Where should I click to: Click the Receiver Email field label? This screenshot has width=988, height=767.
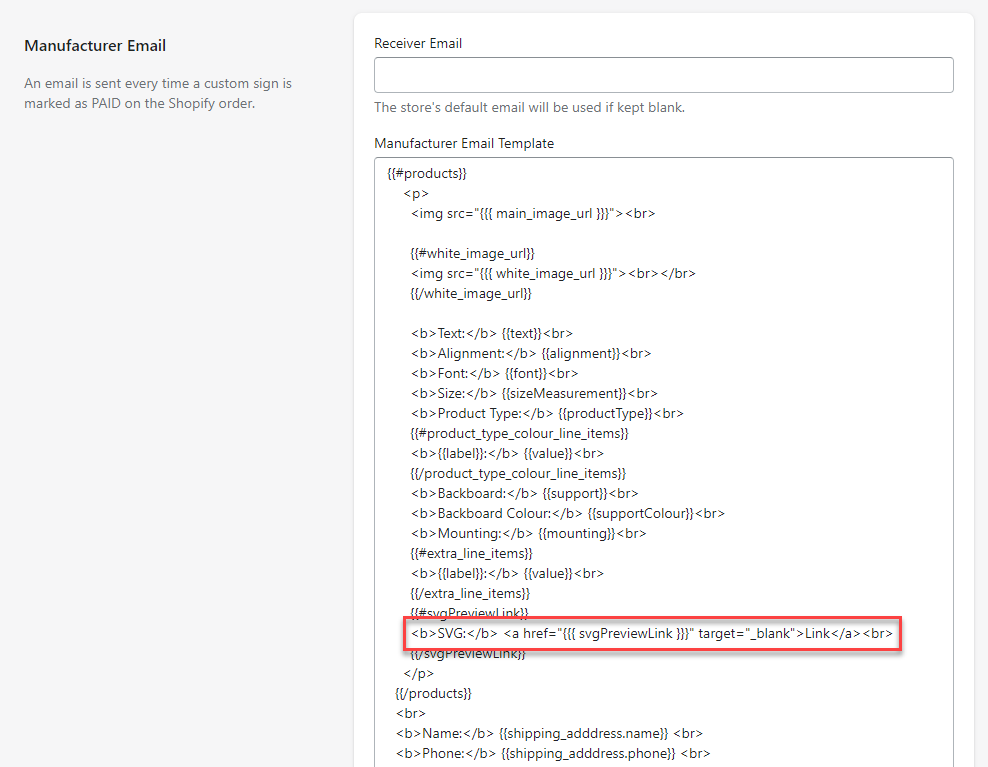[x=418, y=43]
